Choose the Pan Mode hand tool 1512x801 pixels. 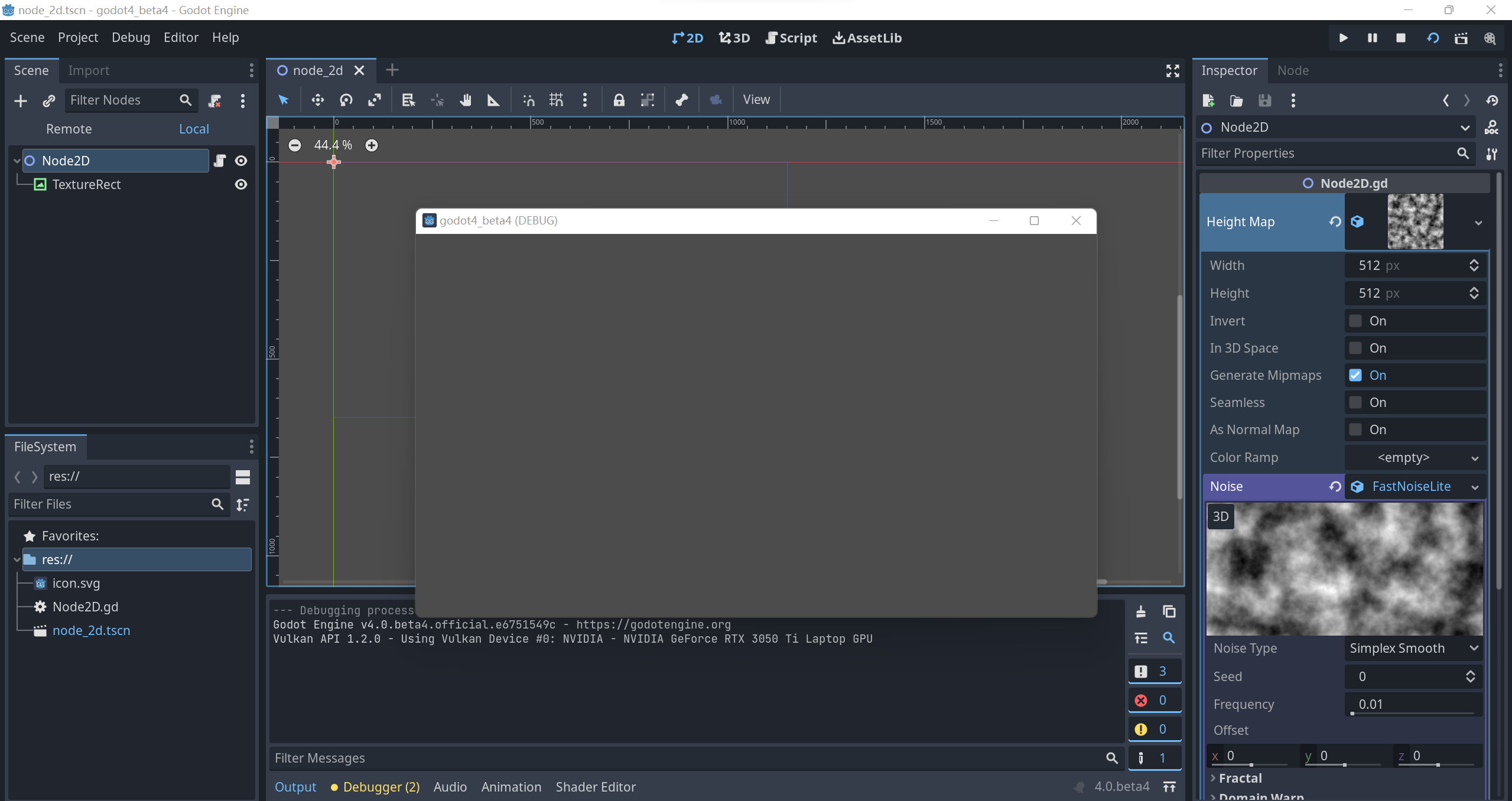coord(466,100)
